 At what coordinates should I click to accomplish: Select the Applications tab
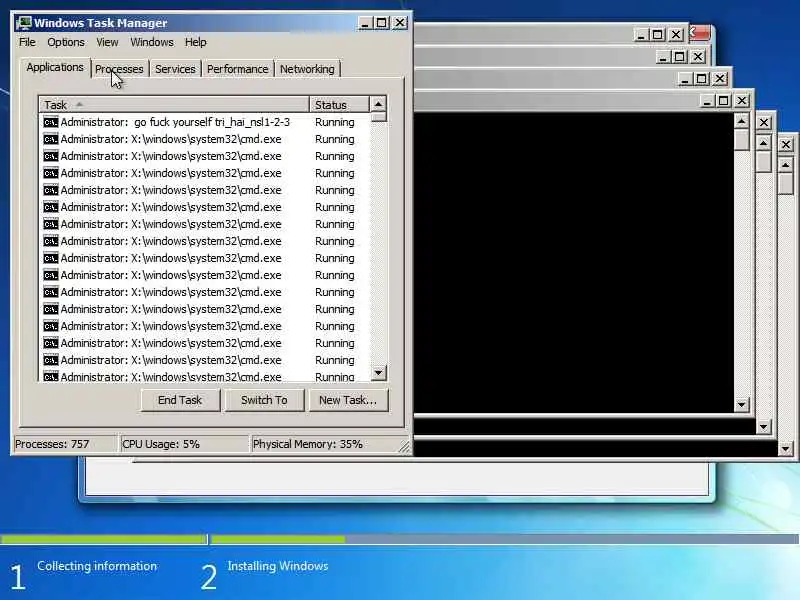pyautogui.click(x=55, y=67)
